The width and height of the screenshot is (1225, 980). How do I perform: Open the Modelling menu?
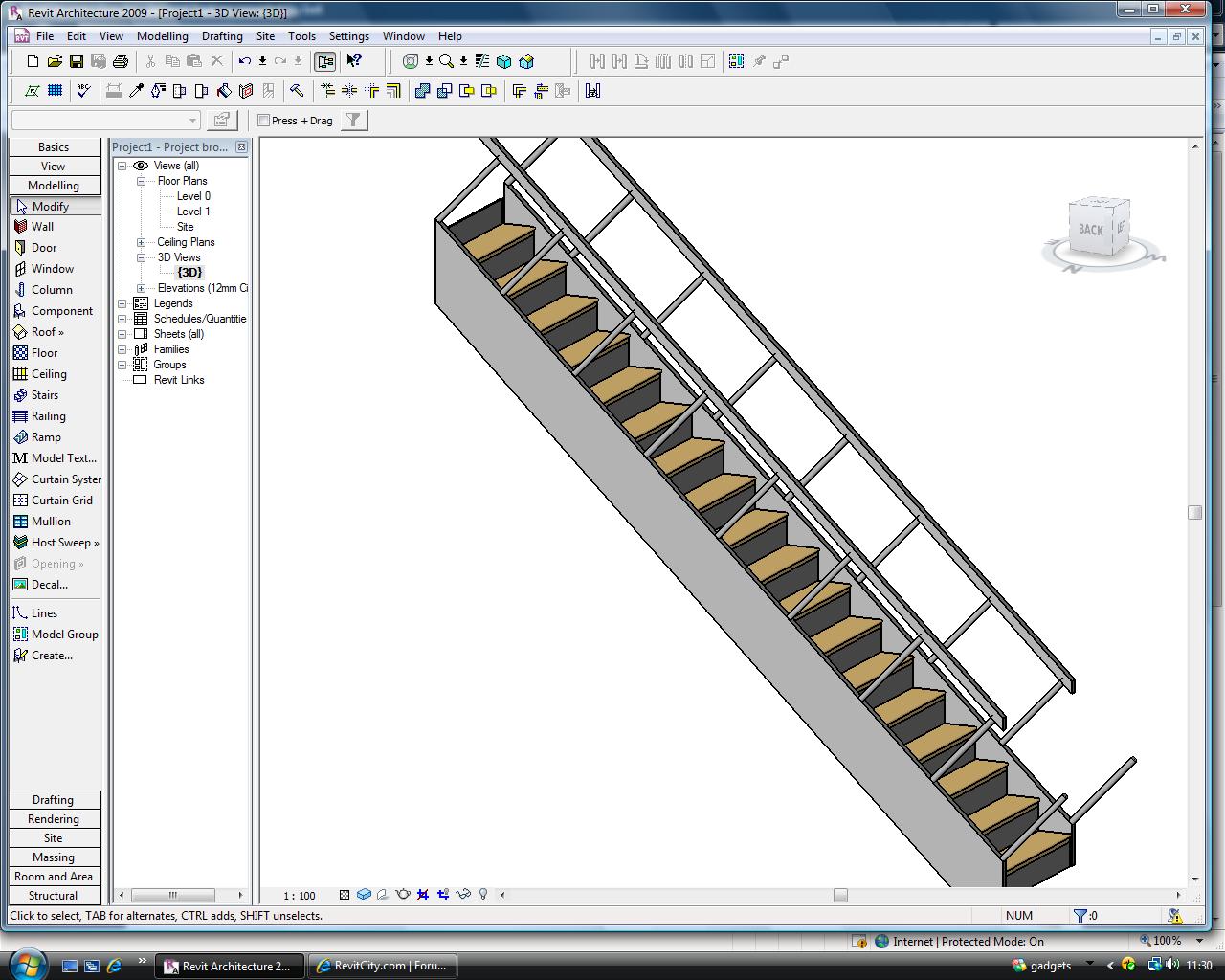[x=163, y=35]
